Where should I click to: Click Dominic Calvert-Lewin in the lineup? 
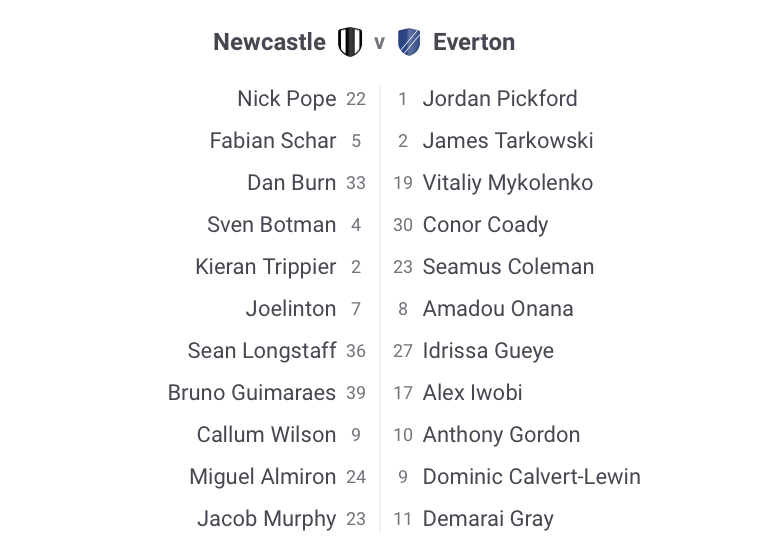click(531, 477)
